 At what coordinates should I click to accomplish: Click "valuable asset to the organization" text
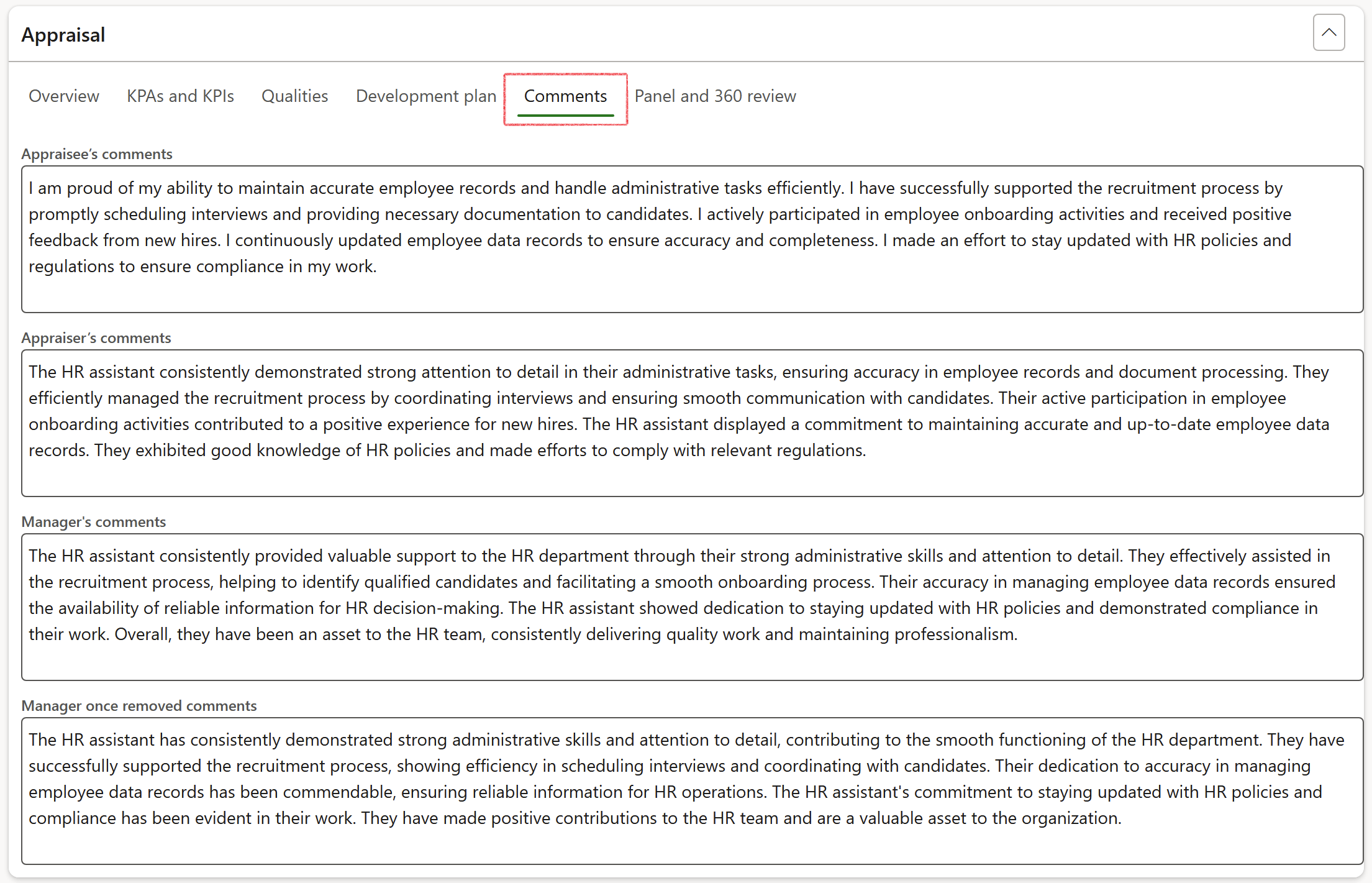989,818
